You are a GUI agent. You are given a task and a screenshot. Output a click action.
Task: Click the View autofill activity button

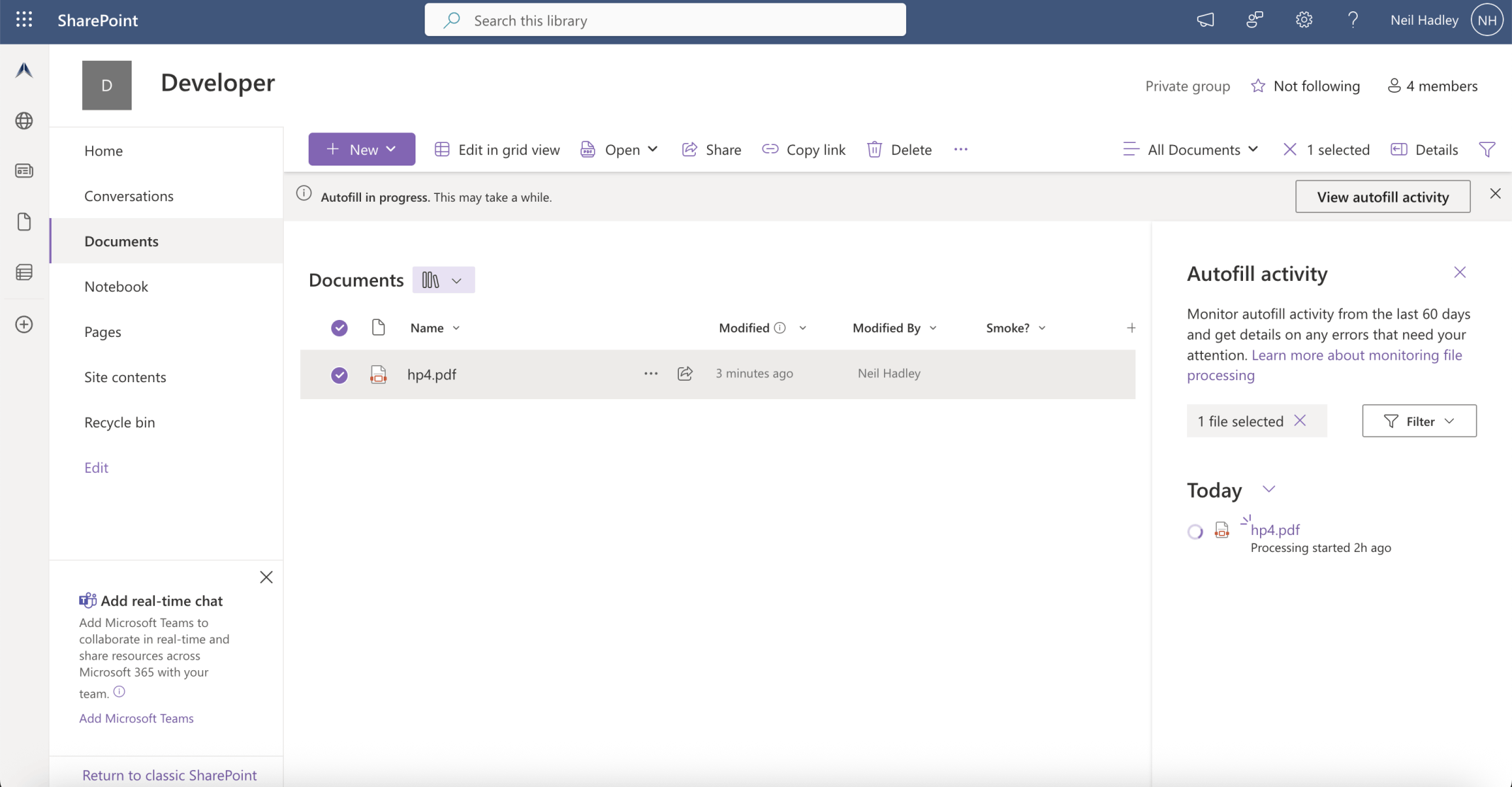[x=1382, y=197]
